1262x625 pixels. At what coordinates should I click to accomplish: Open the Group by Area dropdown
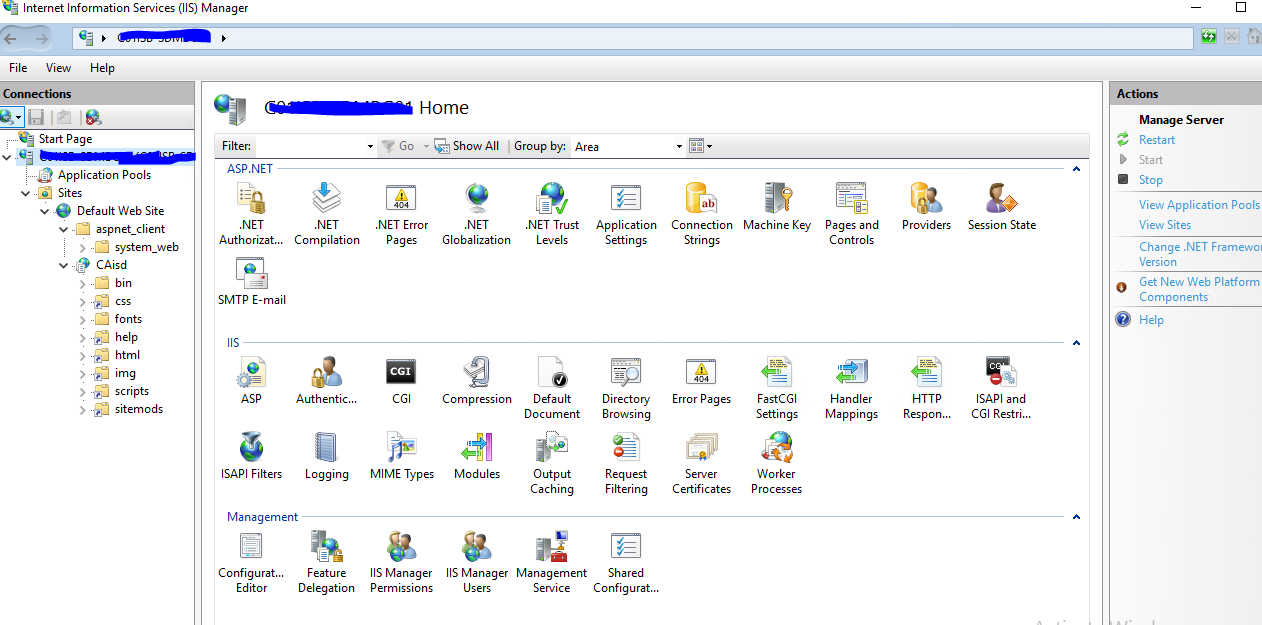point(679,147)
